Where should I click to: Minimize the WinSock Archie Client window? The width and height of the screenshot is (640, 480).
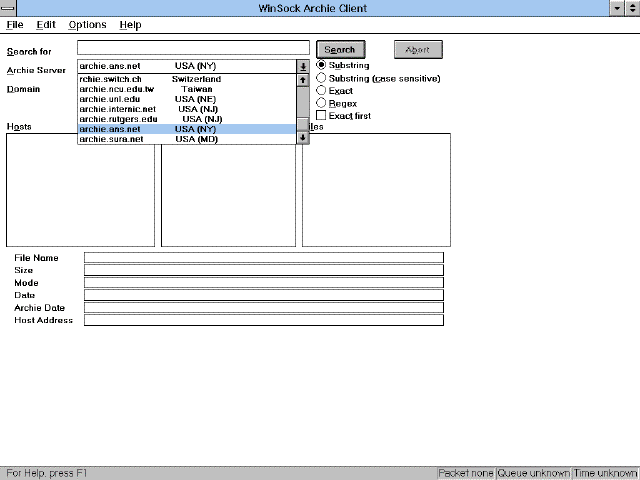[617, 8]
